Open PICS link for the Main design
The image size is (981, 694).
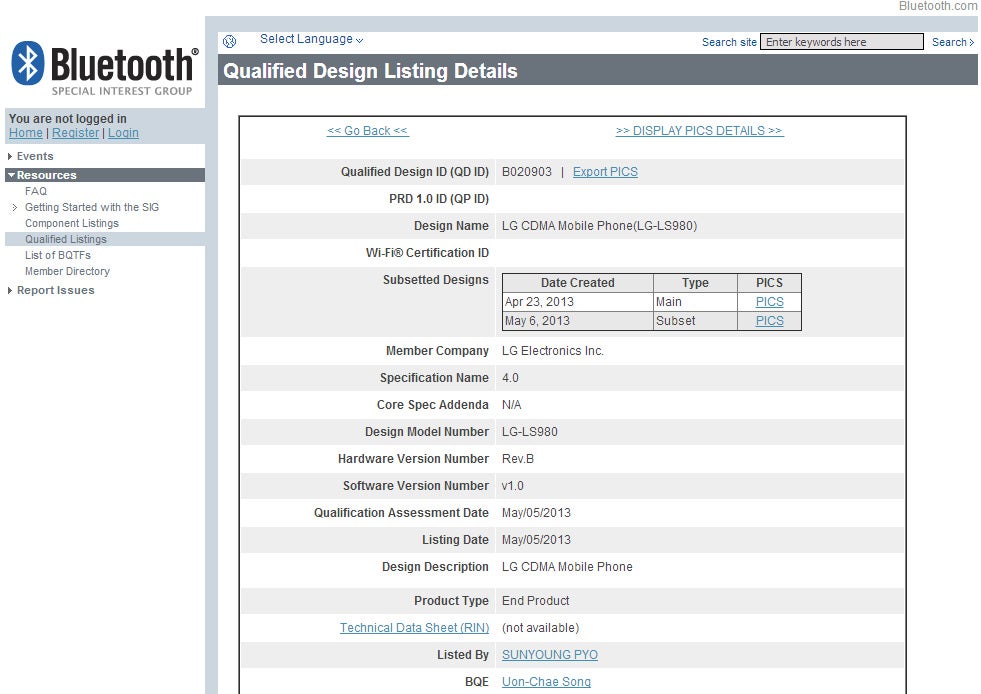click(x=770, y=302)
